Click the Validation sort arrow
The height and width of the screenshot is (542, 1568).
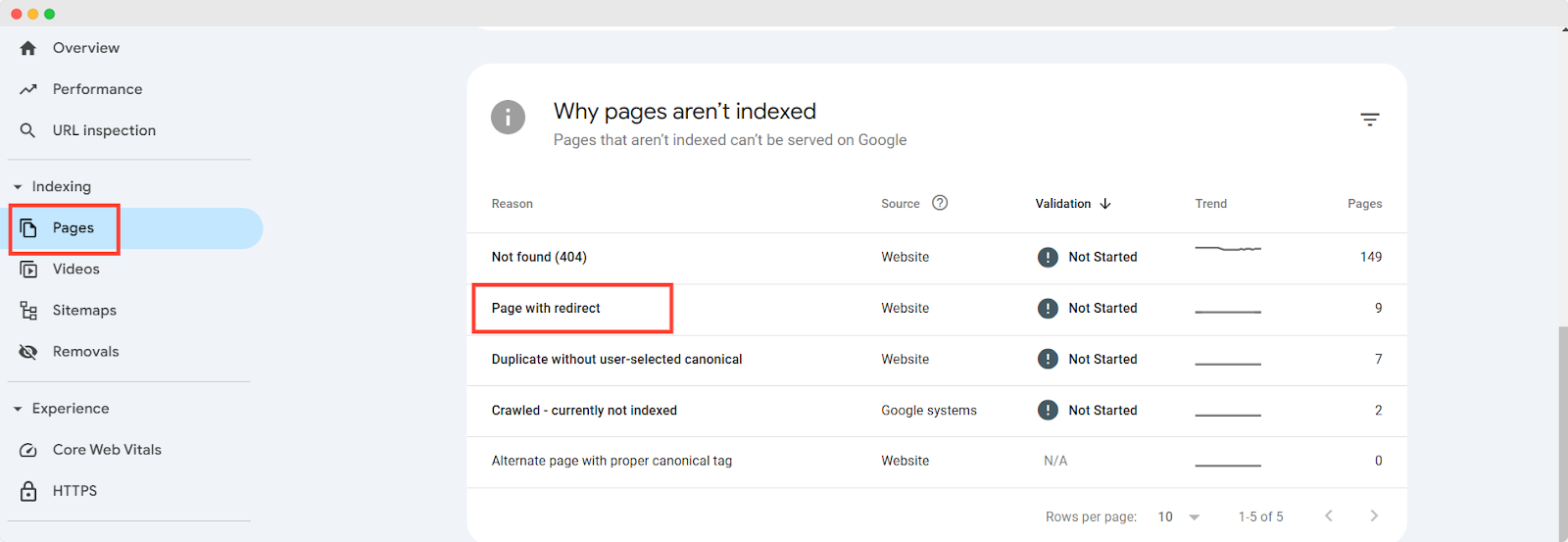(1105, 204)
